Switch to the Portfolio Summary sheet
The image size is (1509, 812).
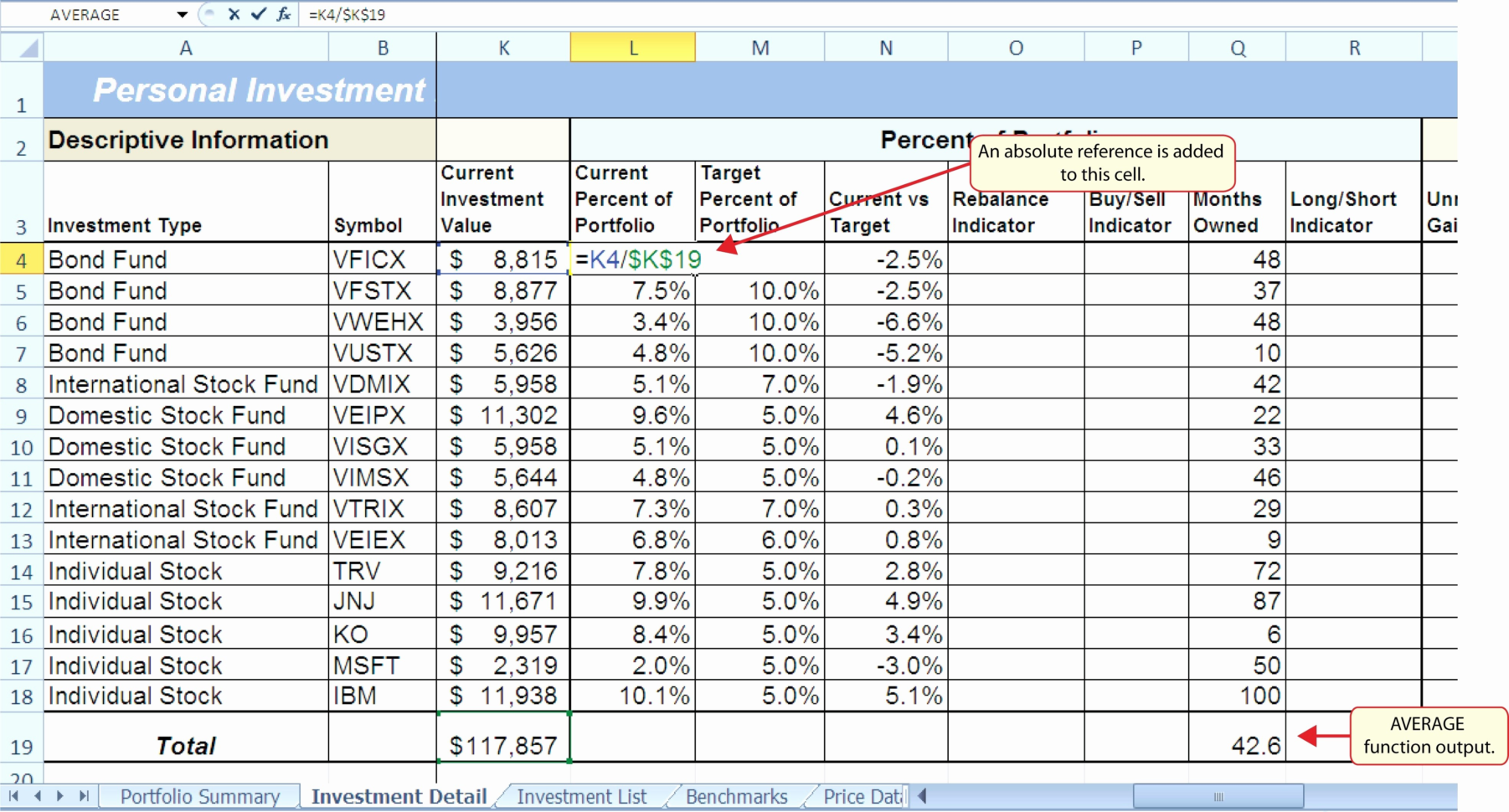point(200,796)
